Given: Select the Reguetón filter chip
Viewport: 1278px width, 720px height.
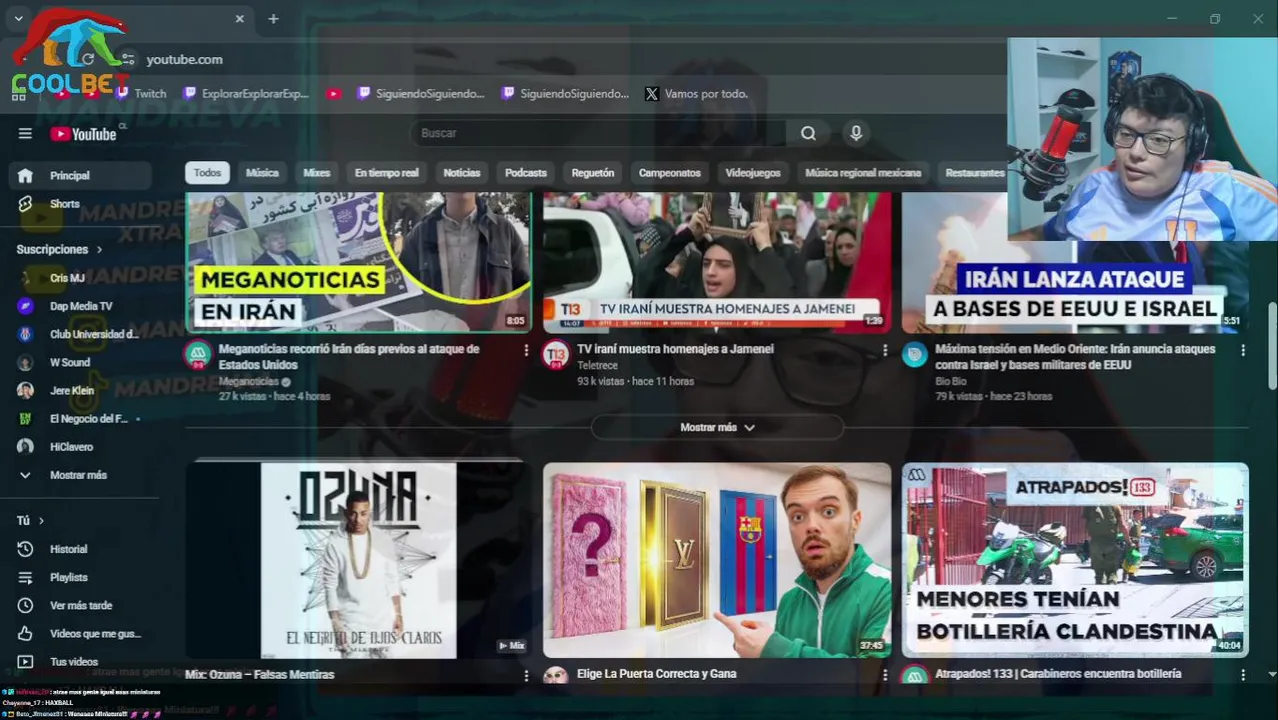Looking at the screenshot, I should pos(593,173).
